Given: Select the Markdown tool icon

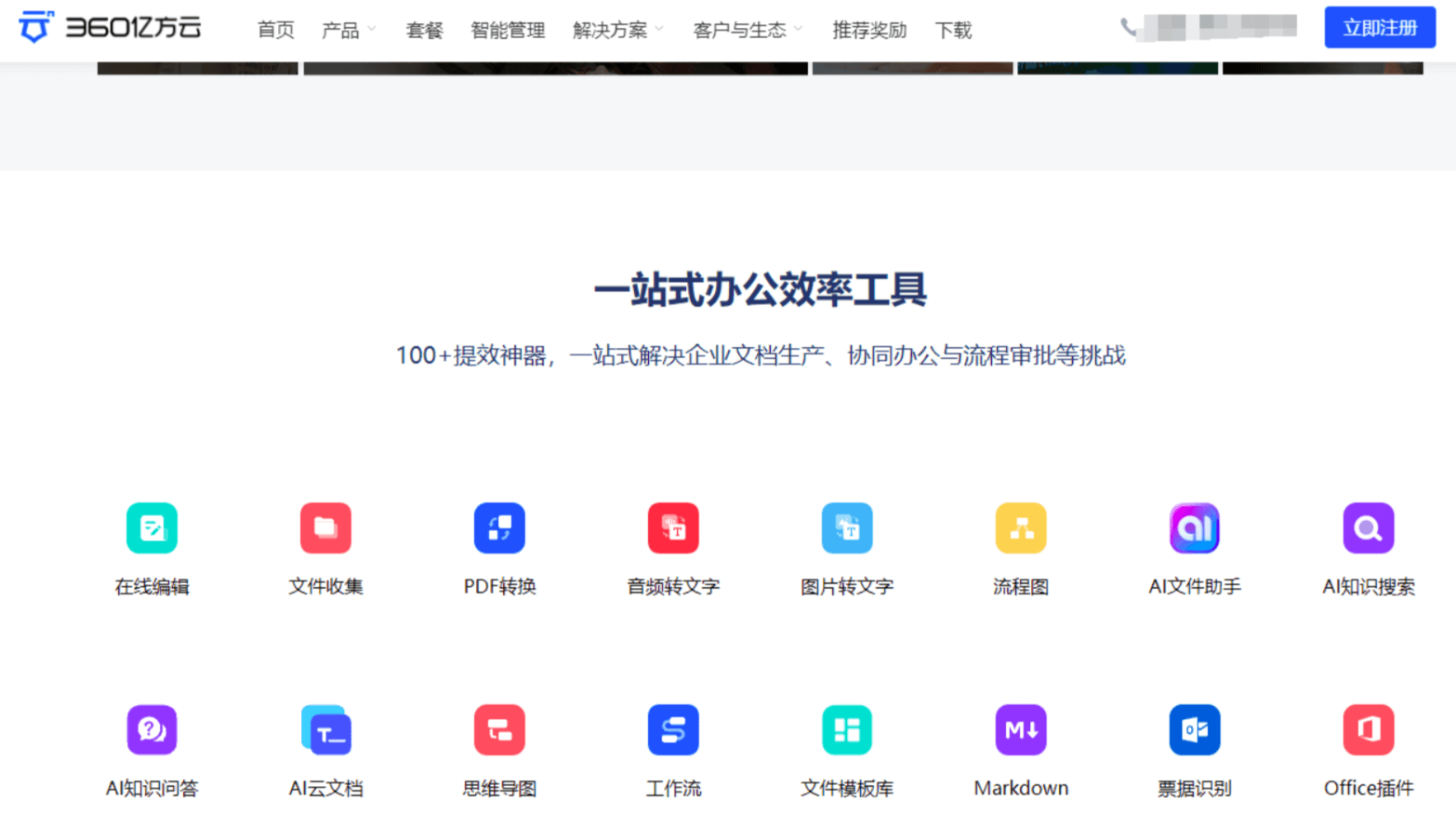Looking at the screenshot, I should [x=1021, y=730].
